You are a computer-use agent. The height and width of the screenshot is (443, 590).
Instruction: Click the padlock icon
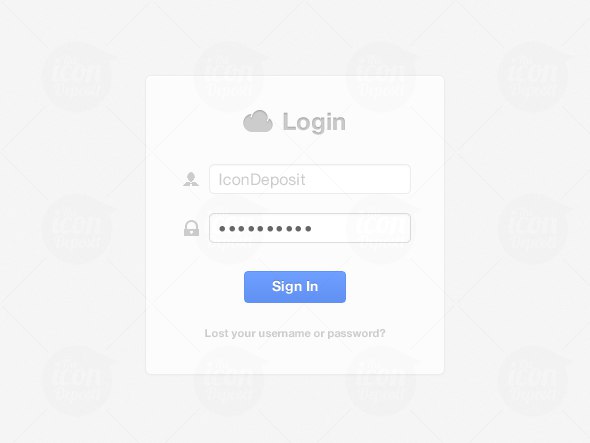point(191,228)
